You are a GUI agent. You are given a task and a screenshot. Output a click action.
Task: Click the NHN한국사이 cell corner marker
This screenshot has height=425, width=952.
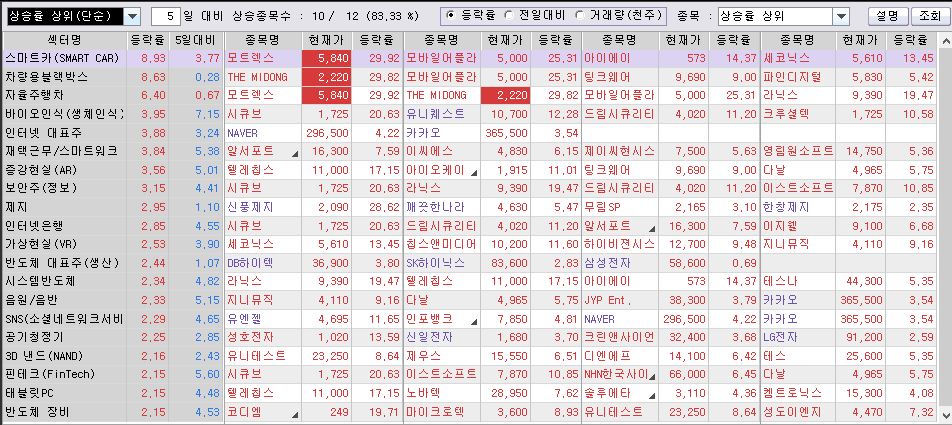coord(652,379)
